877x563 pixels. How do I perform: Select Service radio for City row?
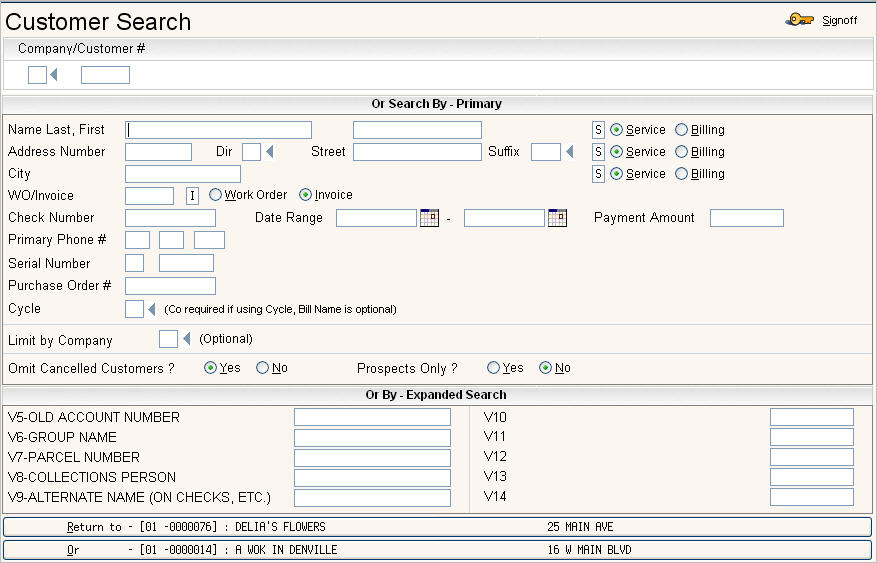tap(616, 174)
